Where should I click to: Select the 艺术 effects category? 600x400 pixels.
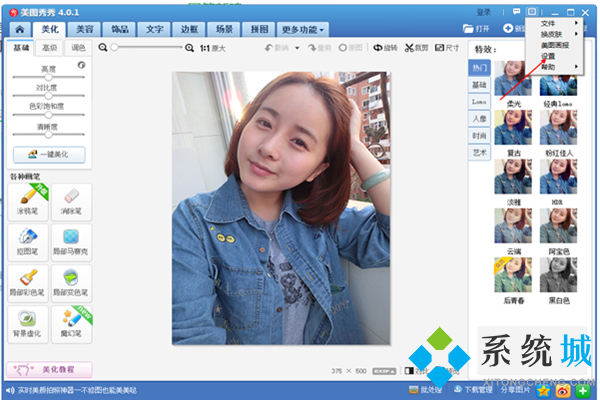pyautogui.click(x=479, y=153)
